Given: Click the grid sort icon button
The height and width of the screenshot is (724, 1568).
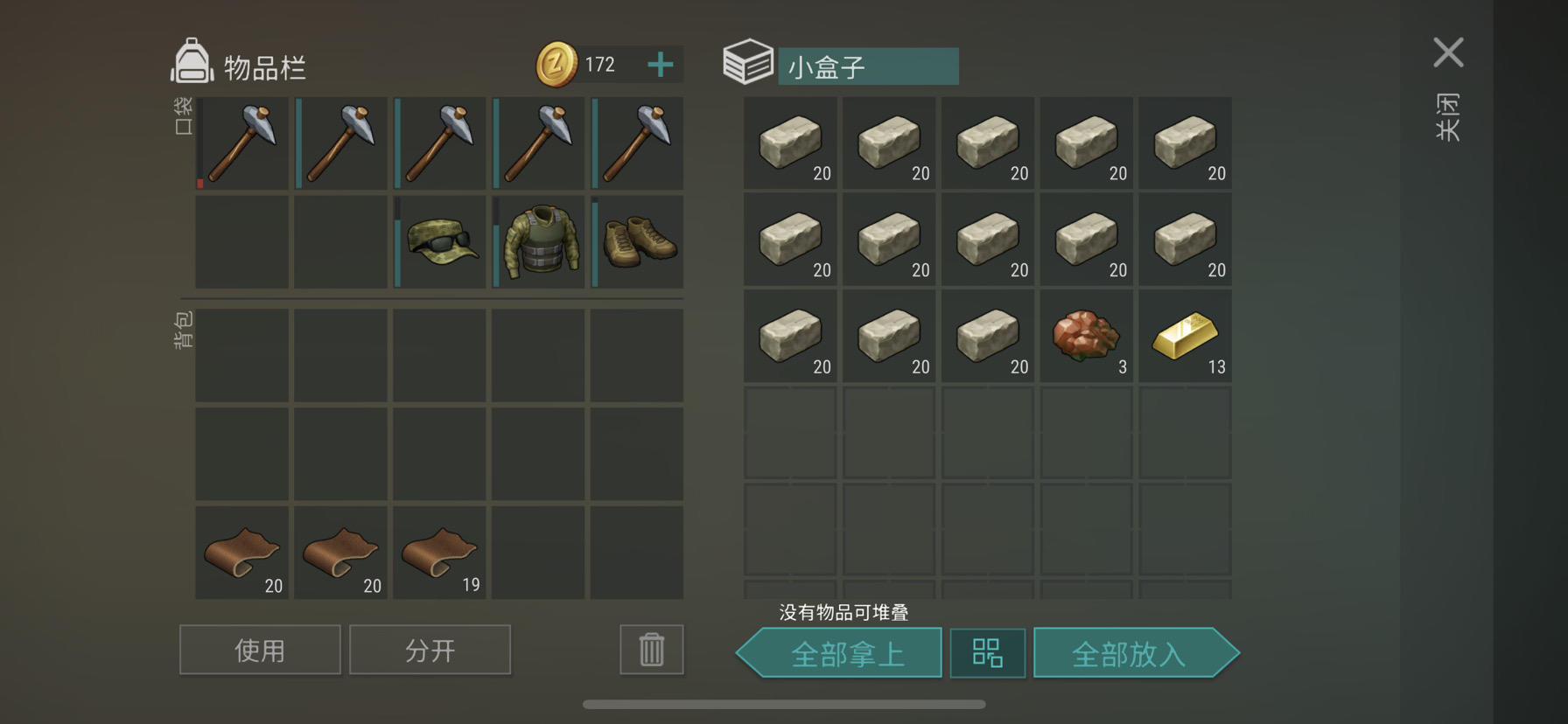Looking at the screenshot, I should tap(988, 653).
